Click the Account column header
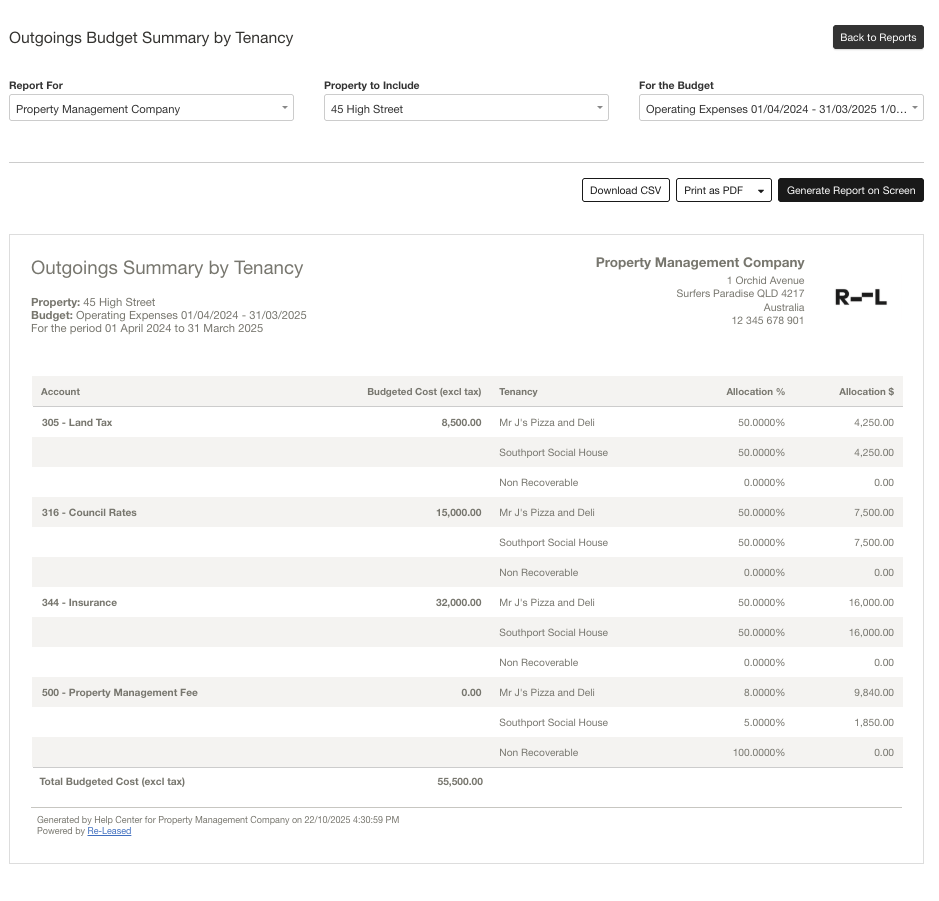Image resolution: width=939 pixels, height=901 pixels. point(61,392)
